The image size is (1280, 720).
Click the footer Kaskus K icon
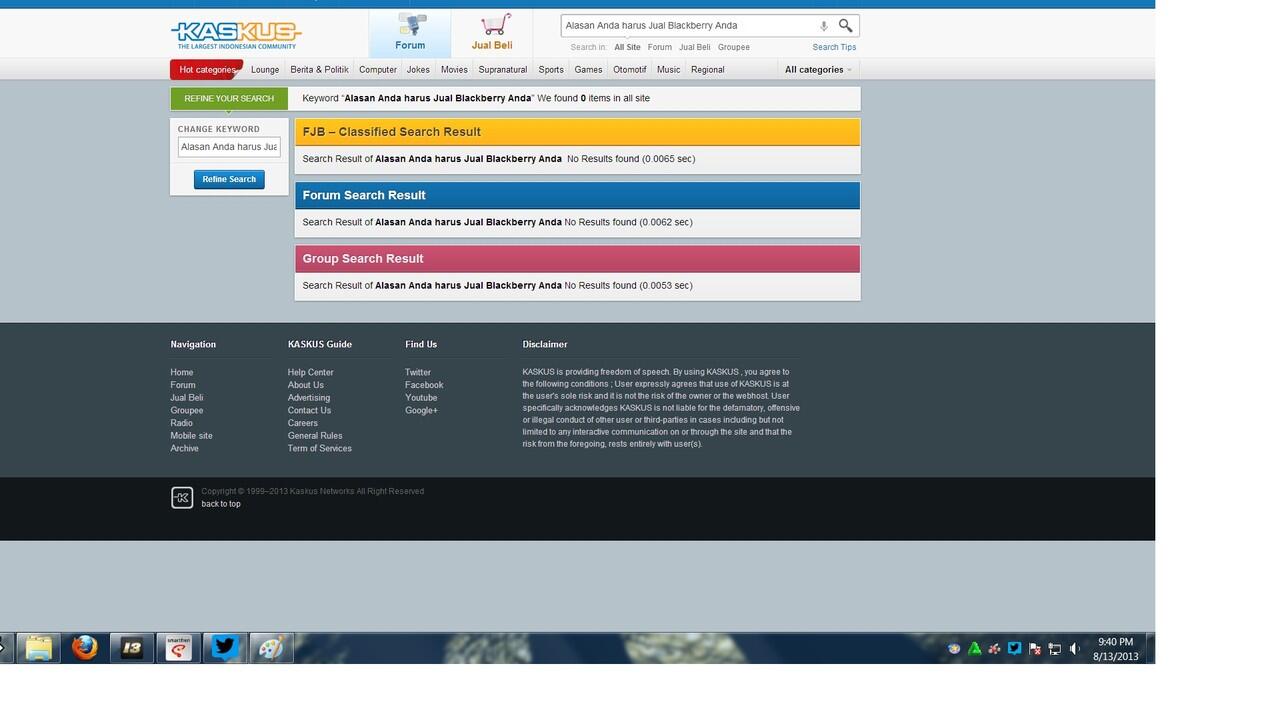coord(182,497)
